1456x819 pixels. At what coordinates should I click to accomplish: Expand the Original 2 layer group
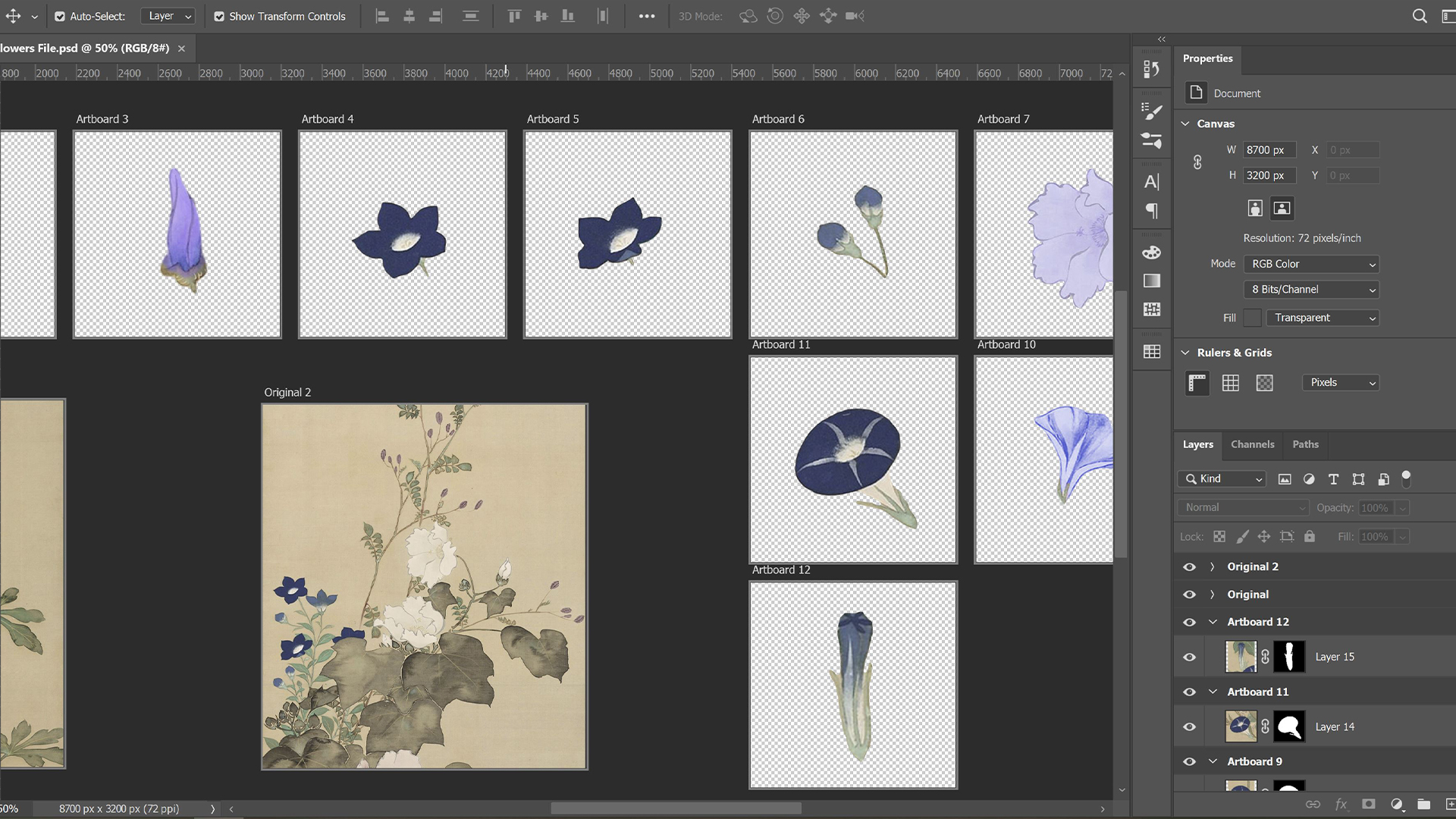point(1212,567)
